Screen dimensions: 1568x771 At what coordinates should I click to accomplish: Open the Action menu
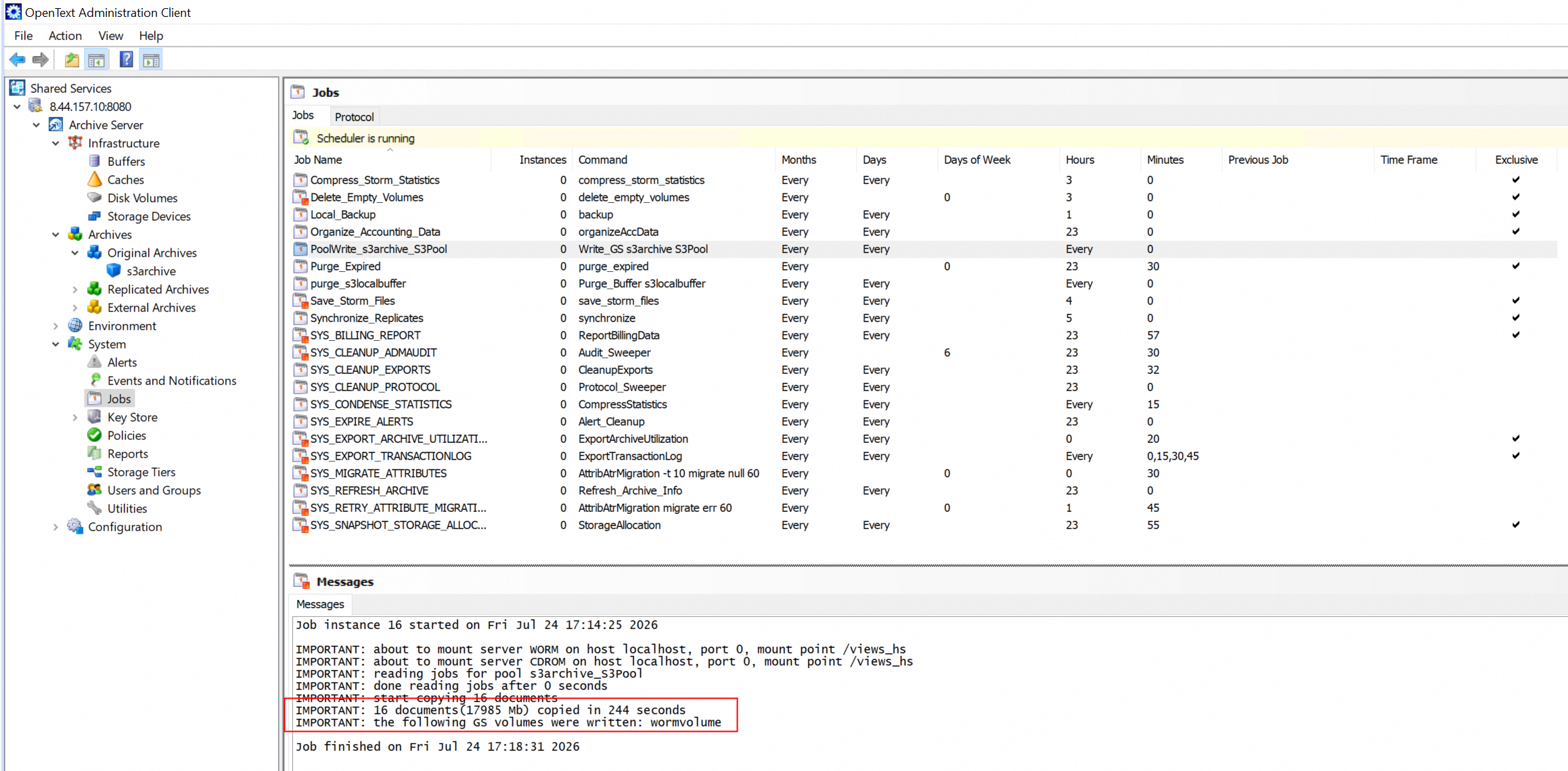pos(65,36)
